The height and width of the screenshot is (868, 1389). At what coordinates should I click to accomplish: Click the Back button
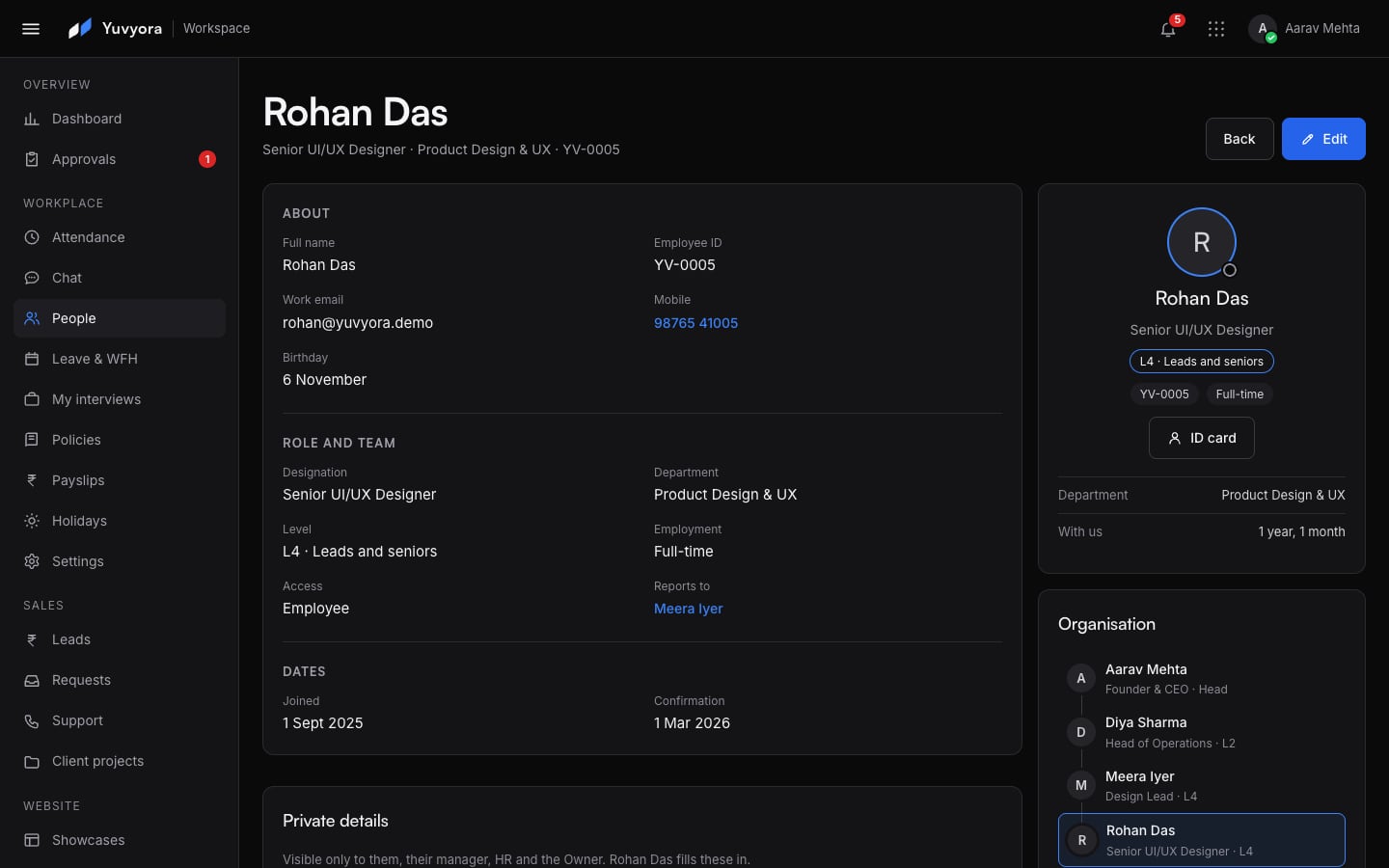coord(1239,139)
